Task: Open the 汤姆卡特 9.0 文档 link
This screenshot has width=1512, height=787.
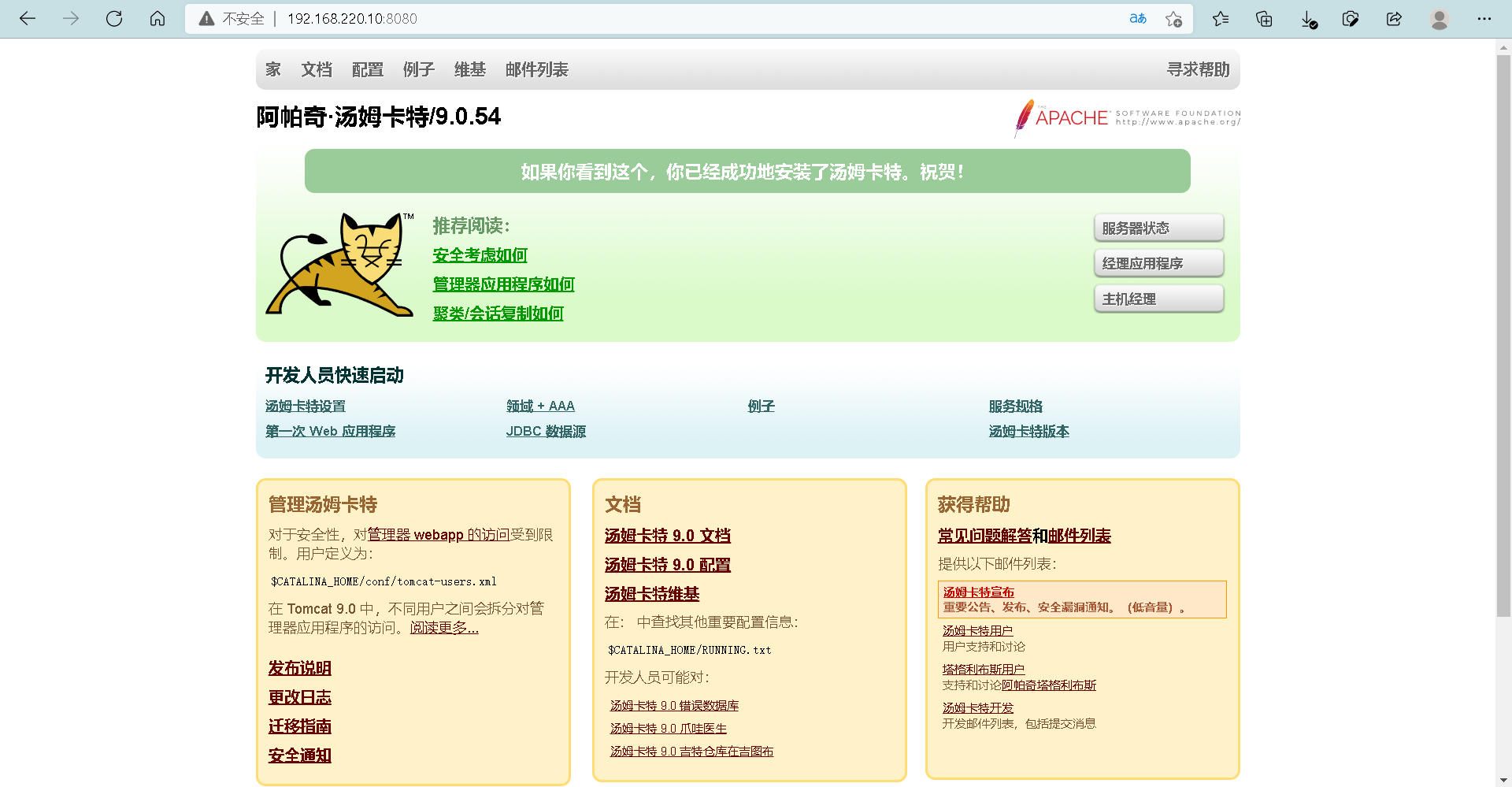Action: point(667,535)
